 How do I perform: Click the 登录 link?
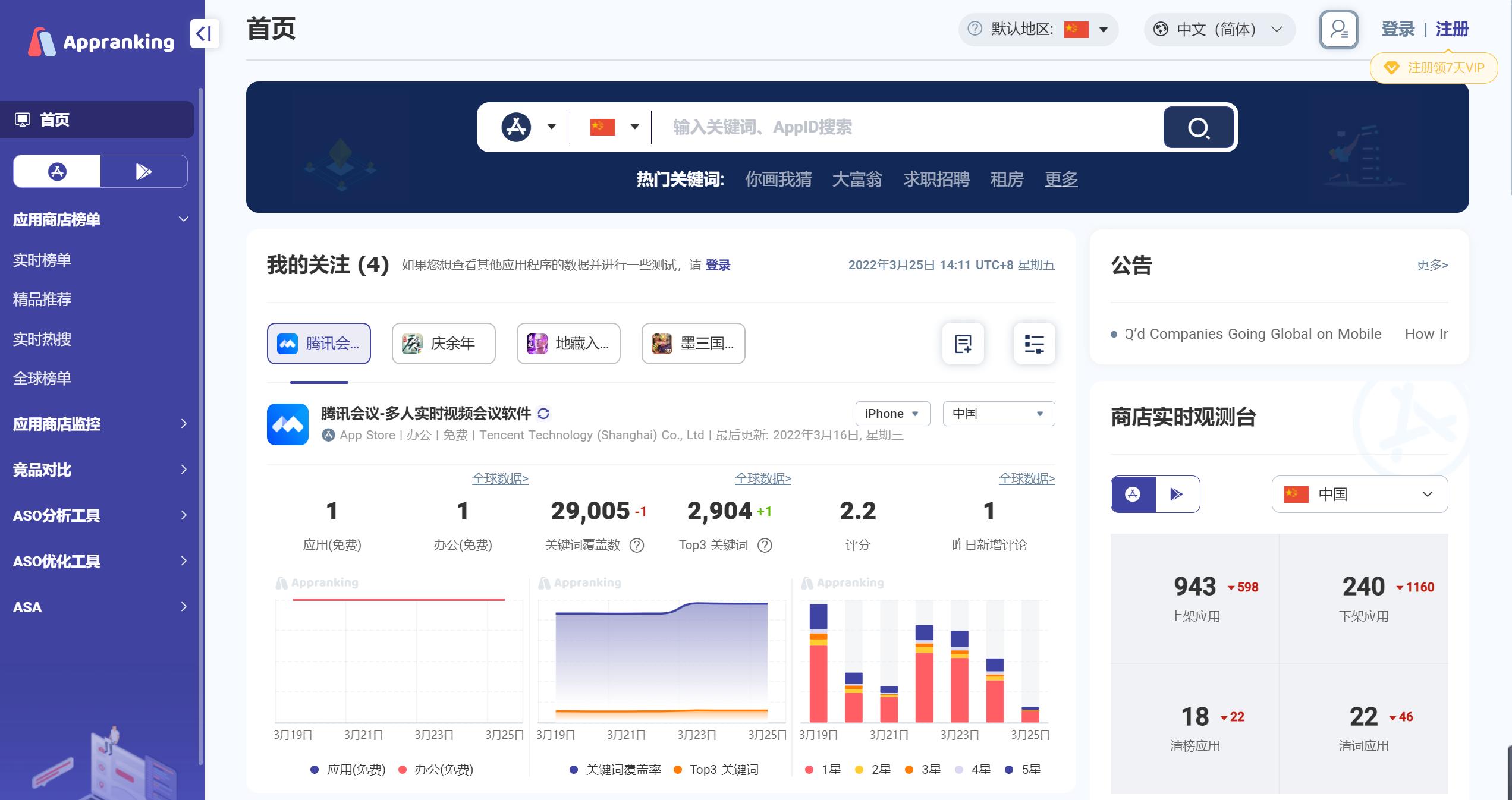click(1398, 29)
